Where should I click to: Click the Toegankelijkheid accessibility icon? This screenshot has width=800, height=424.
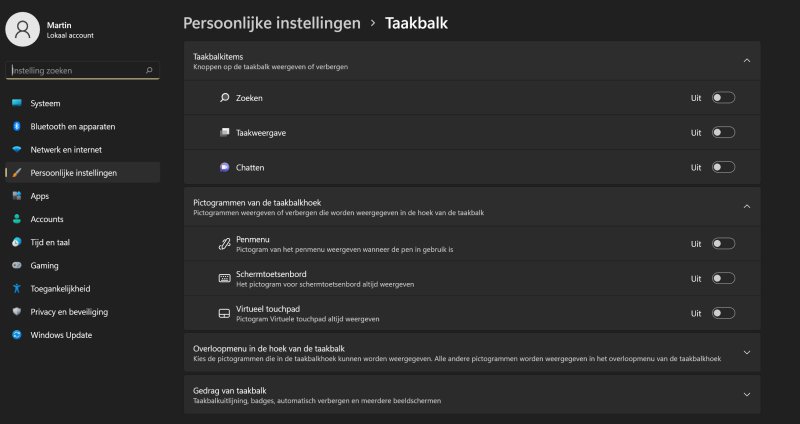tap(17, 288)
